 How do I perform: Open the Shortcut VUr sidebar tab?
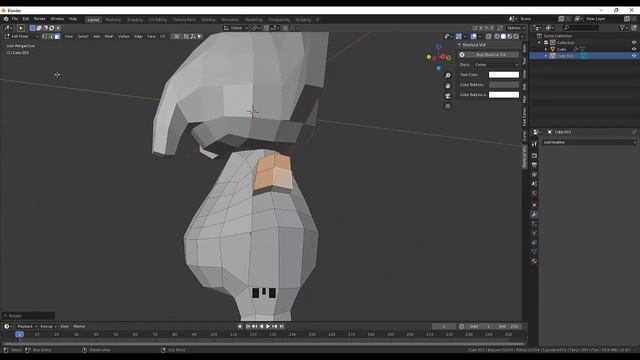click(x=524, y=157)
